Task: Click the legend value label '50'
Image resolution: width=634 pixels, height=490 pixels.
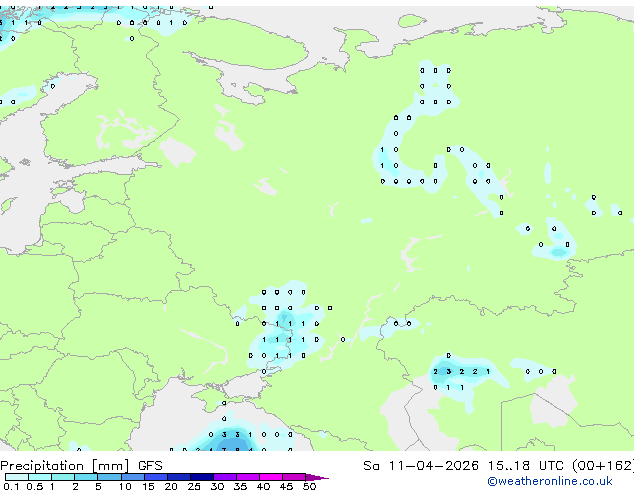Action: coord(309,486)
